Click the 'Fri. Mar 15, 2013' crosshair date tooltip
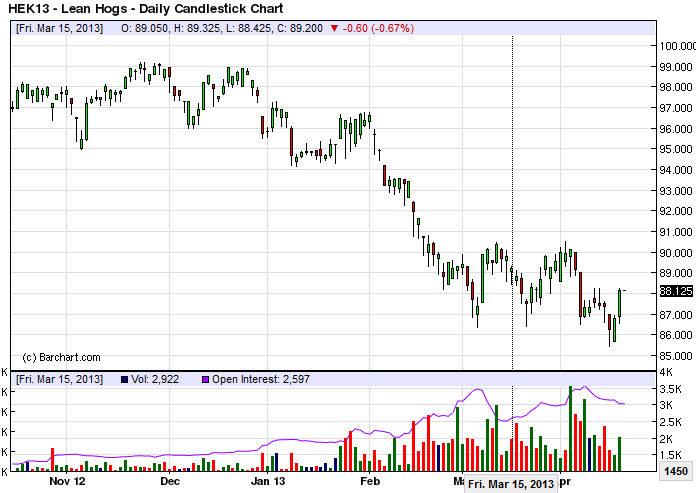The image size is (696, 493). click(510, 484)
